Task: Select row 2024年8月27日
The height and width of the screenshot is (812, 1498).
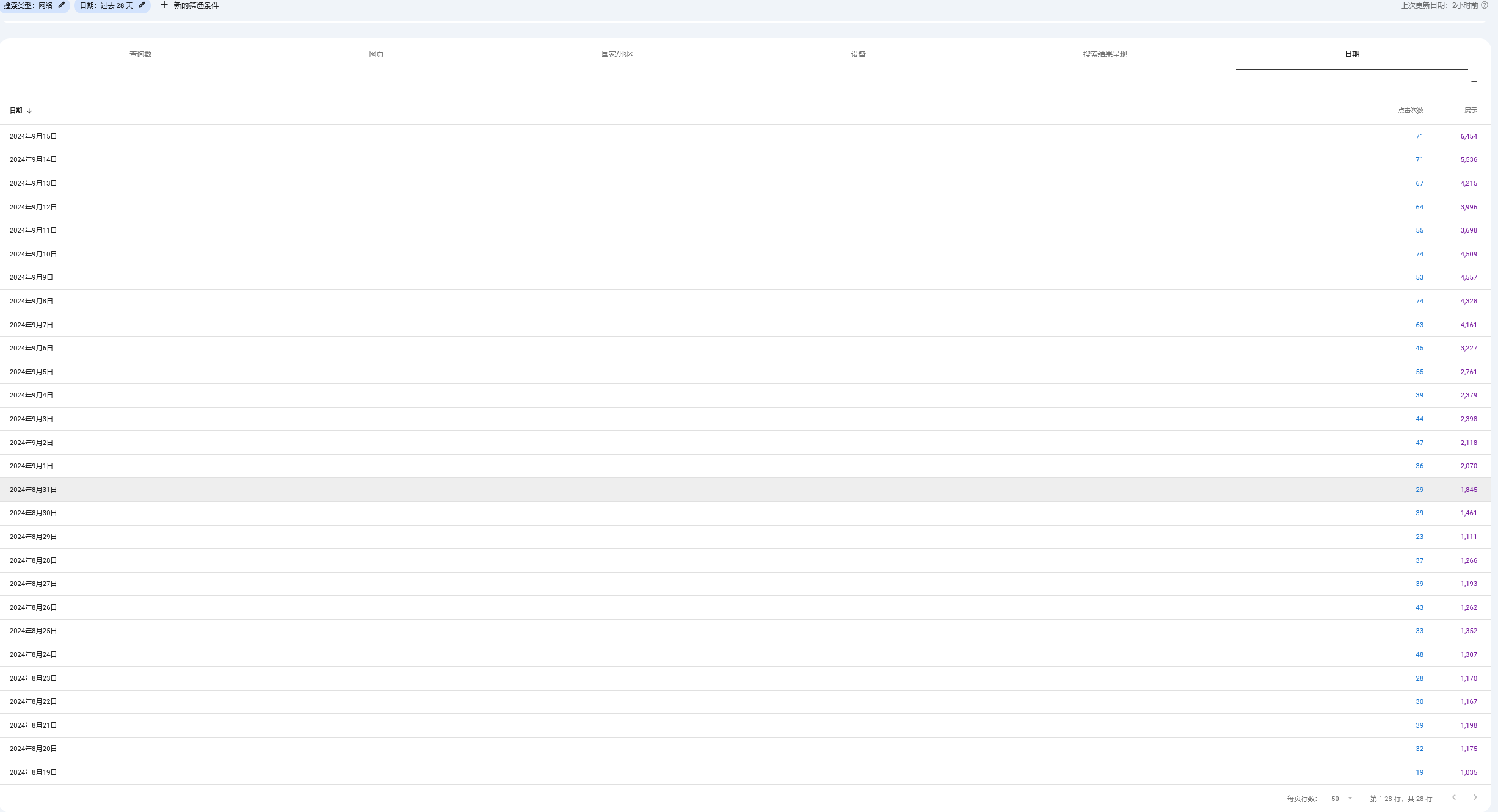Action: (x=746, y=584)
